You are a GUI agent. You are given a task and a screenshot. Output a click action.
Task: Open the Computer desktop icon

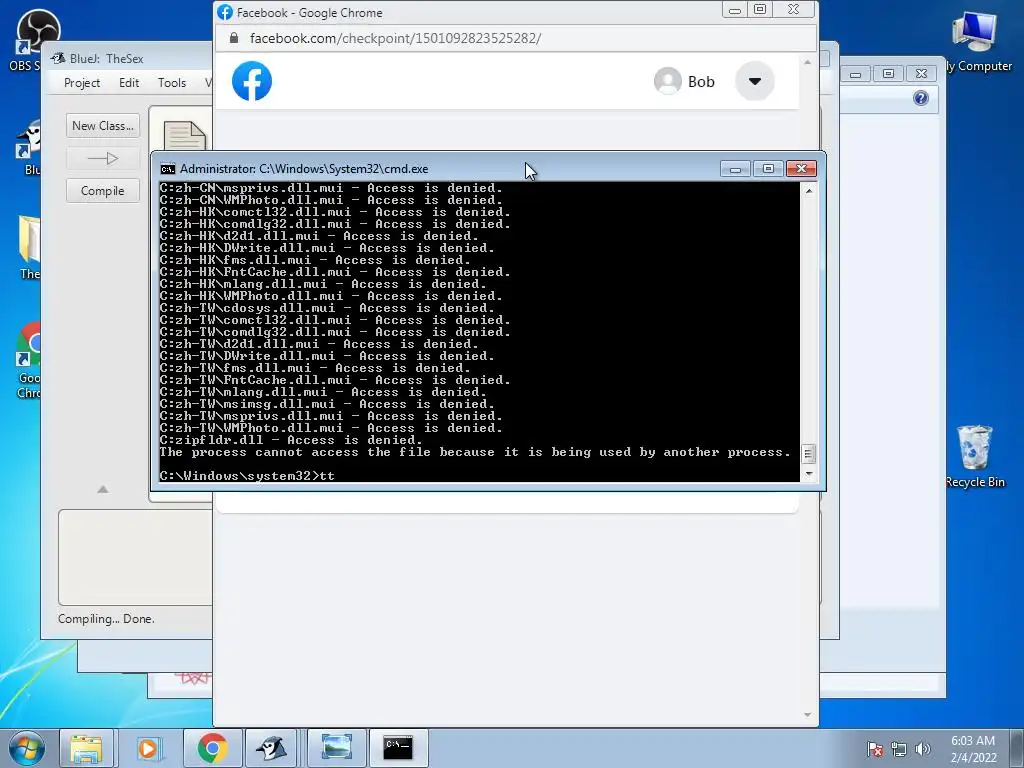point(977,40)
